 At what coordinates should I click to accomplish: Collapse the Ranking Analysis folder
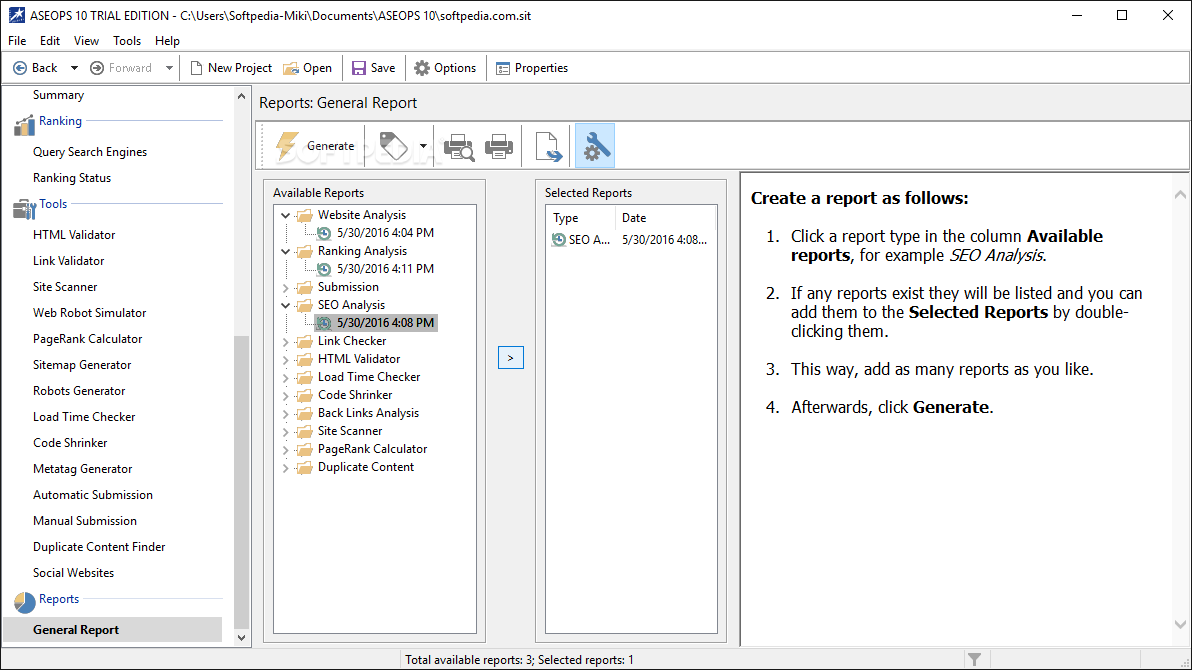[286, 251]
